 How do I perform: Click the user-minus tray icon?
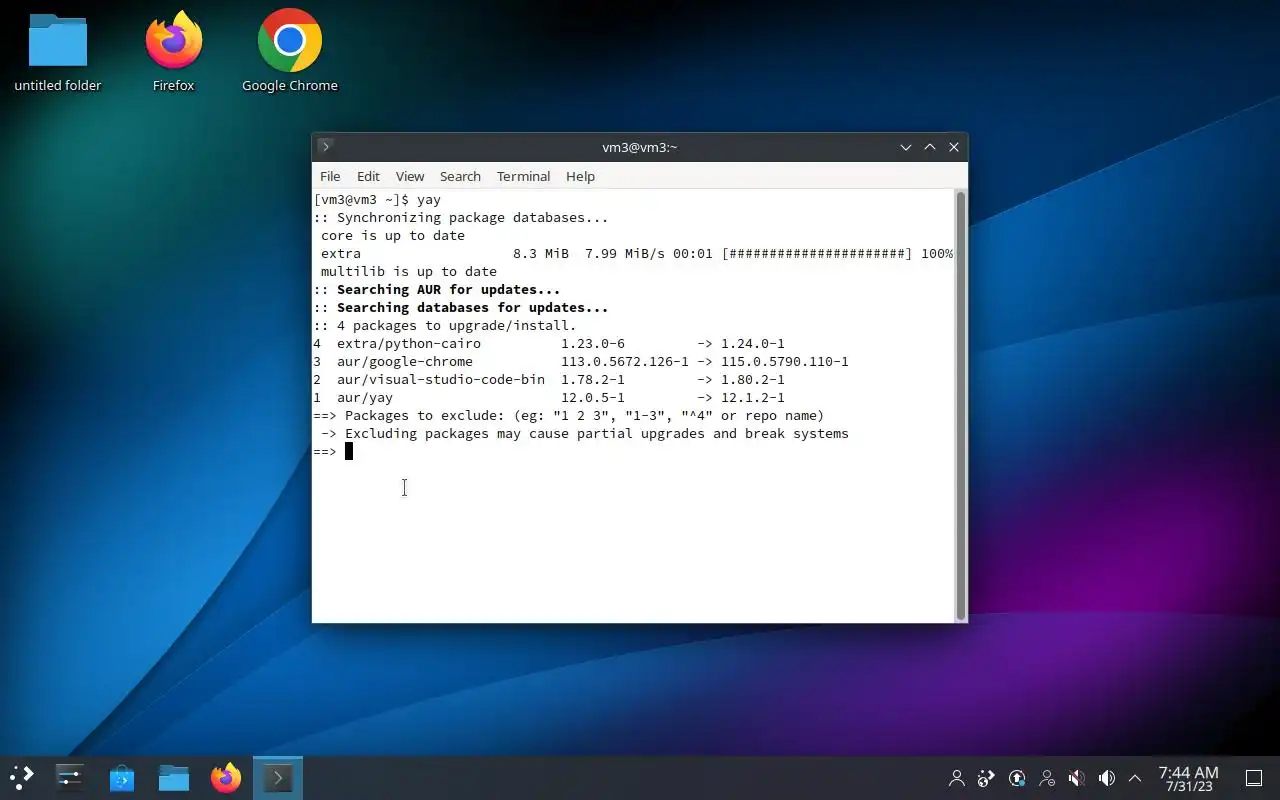coord(1047,778)
